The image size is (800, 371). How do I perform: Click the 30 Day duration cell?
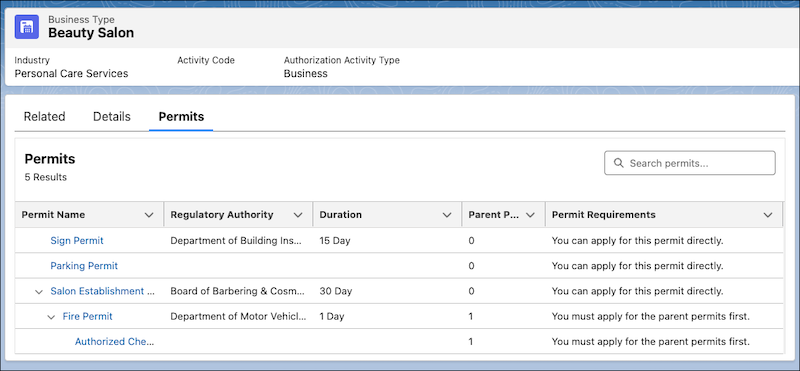(x=336, y=291)
